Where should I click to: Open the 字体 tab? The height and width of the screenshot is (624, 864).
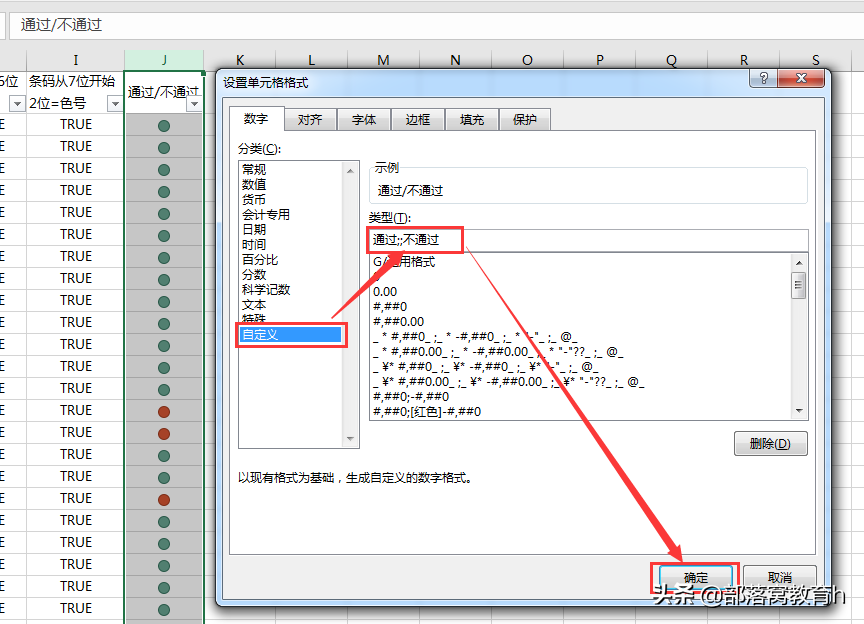point(364,118)
